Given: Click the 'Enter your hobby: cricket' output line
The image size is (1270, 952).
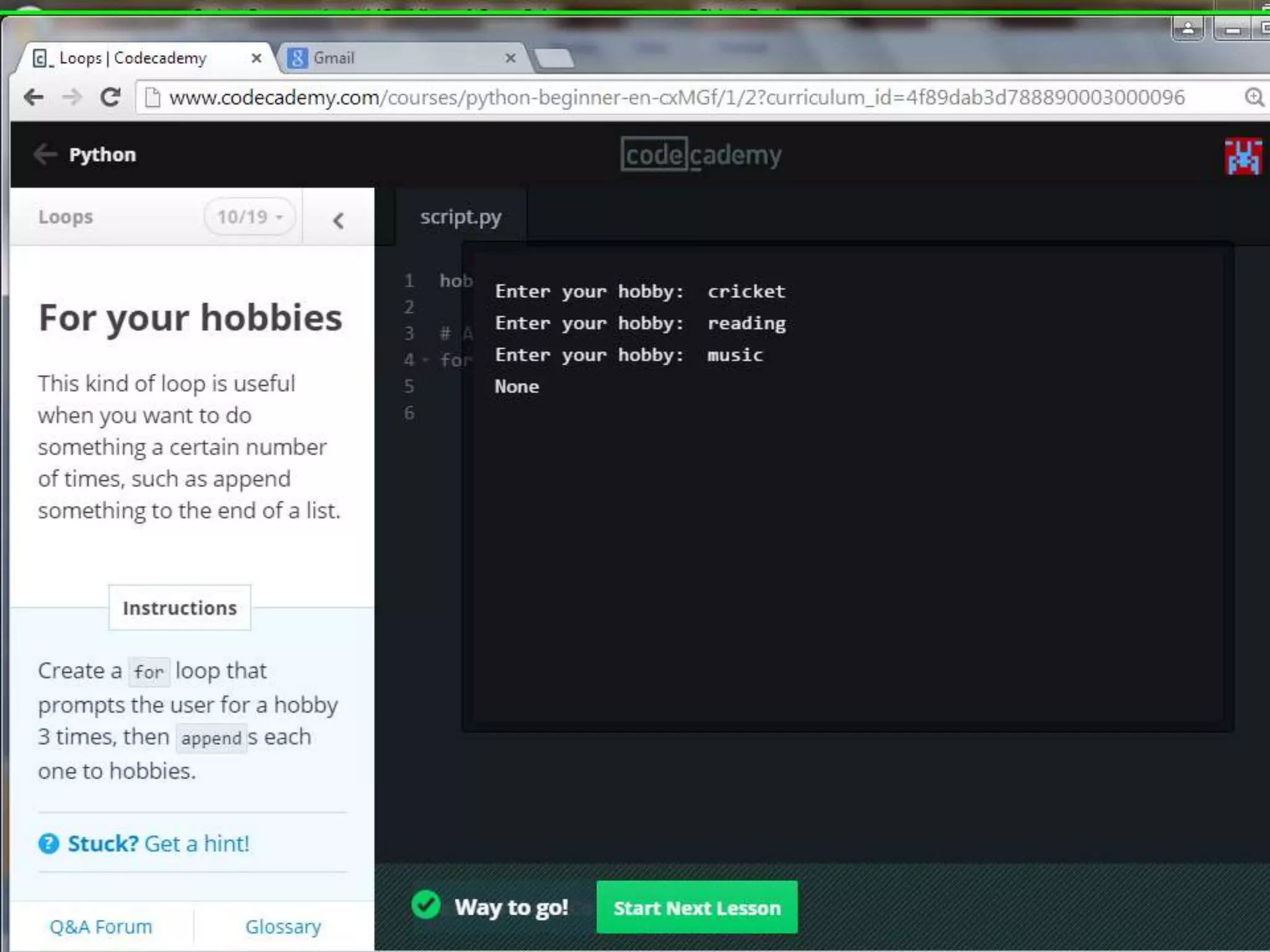Looking at the screenshot, I should 640,291.
